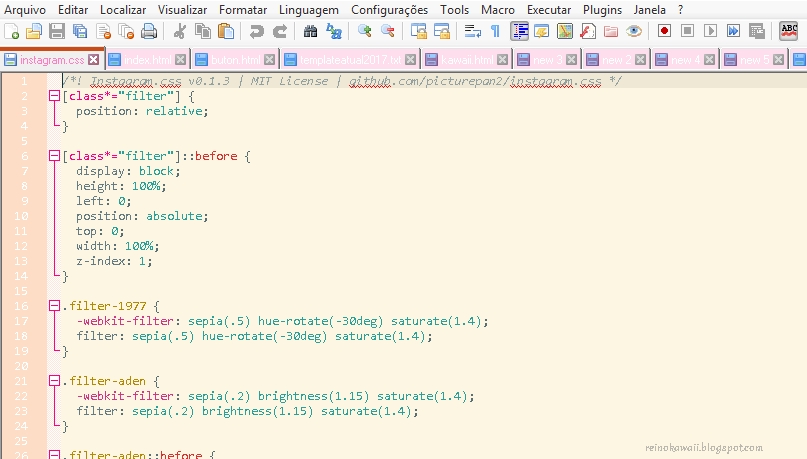Collapse [class*="filter"] block at line 2
The image size is (807, 459).
coord(54,96)
